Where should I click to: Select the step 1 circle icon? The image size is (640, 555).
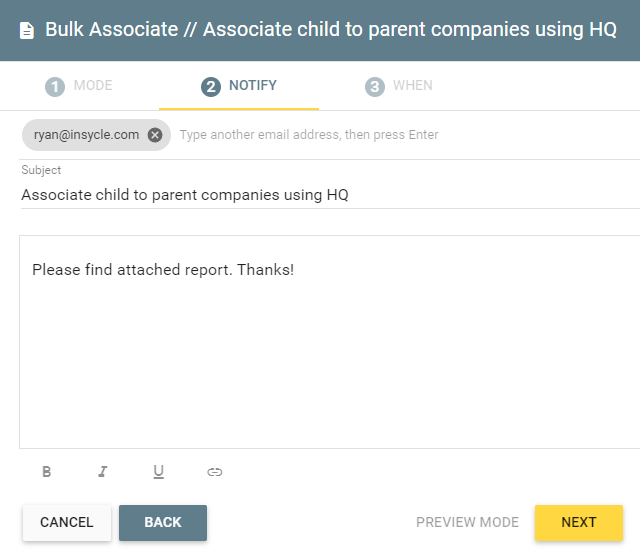coord(55,87)
